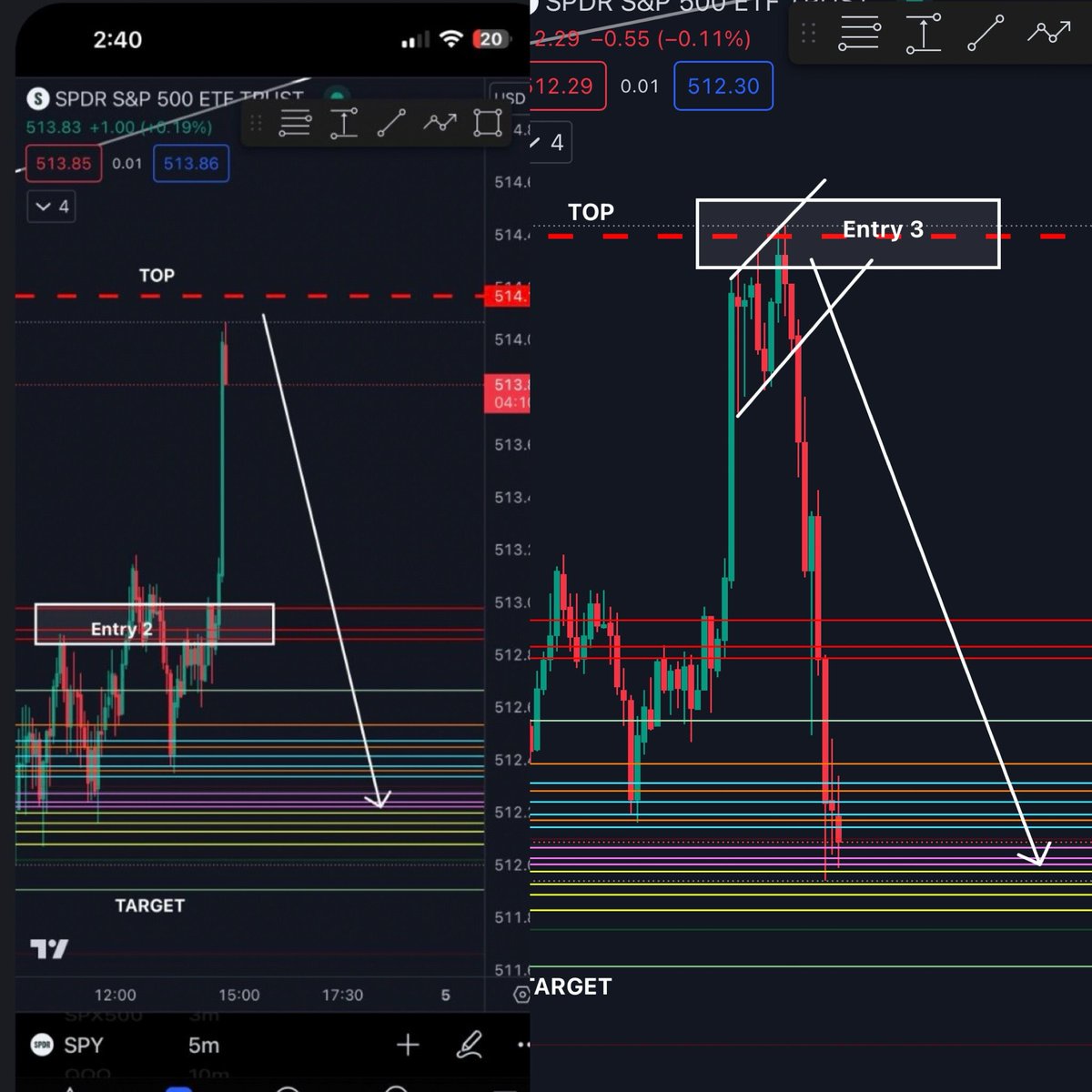
Task: Tap the 2:40 clock in the status bar
Action: tap(117, 39)
